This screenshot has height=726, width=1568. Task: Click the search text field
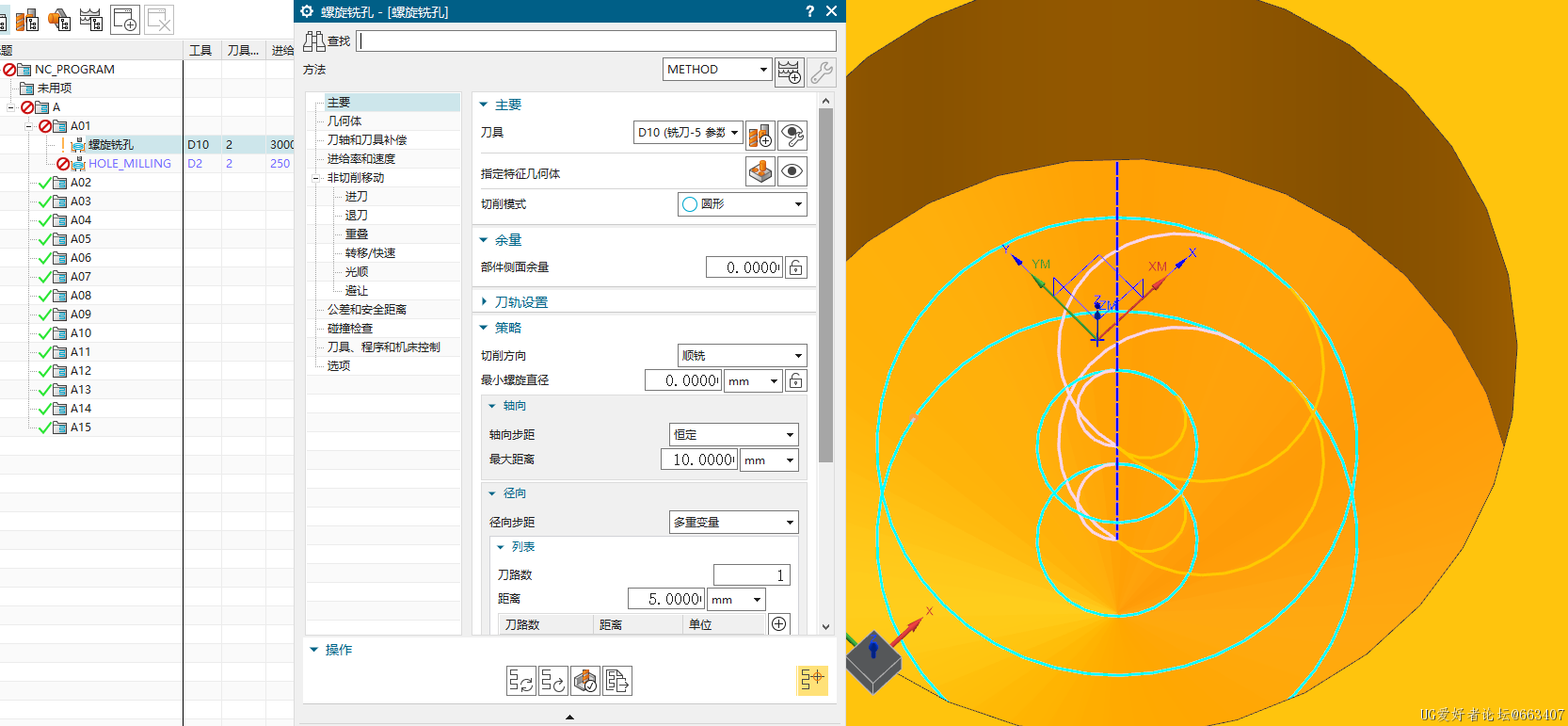click(x=597, y=41)
